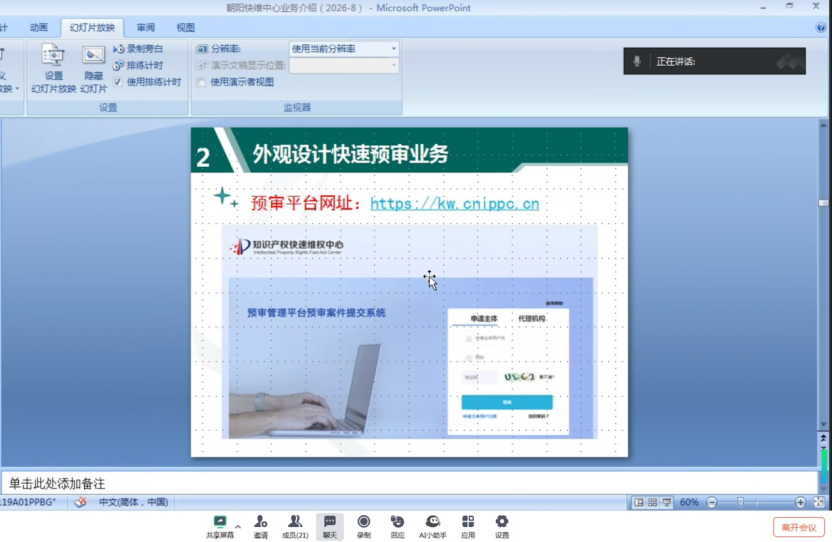The height and width of the screenshot is (542, 832).
Task: Click the login screenshot image on slide
Action: pos(410,332)
